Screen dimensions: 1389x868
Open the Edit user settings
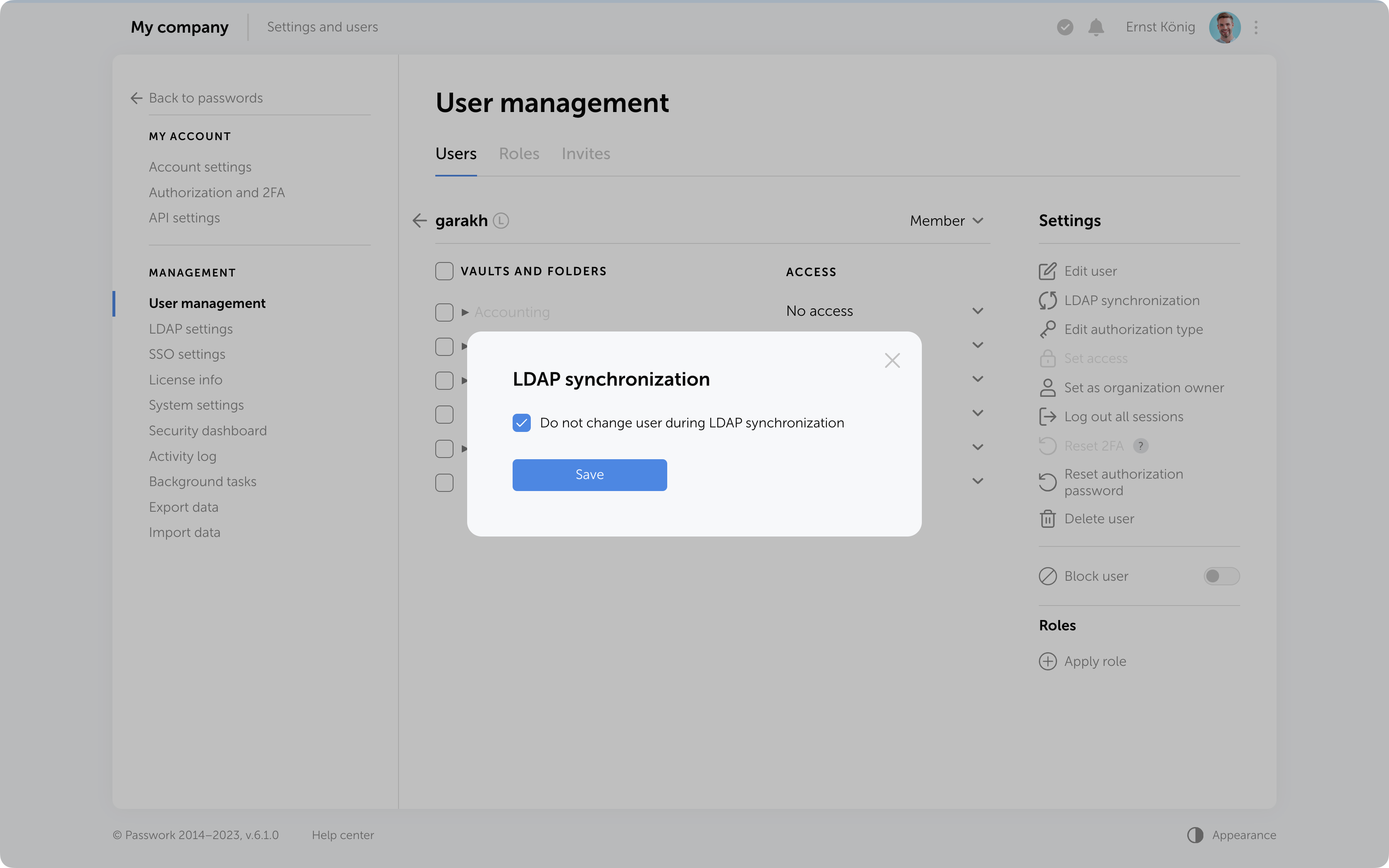[1089, 270]
